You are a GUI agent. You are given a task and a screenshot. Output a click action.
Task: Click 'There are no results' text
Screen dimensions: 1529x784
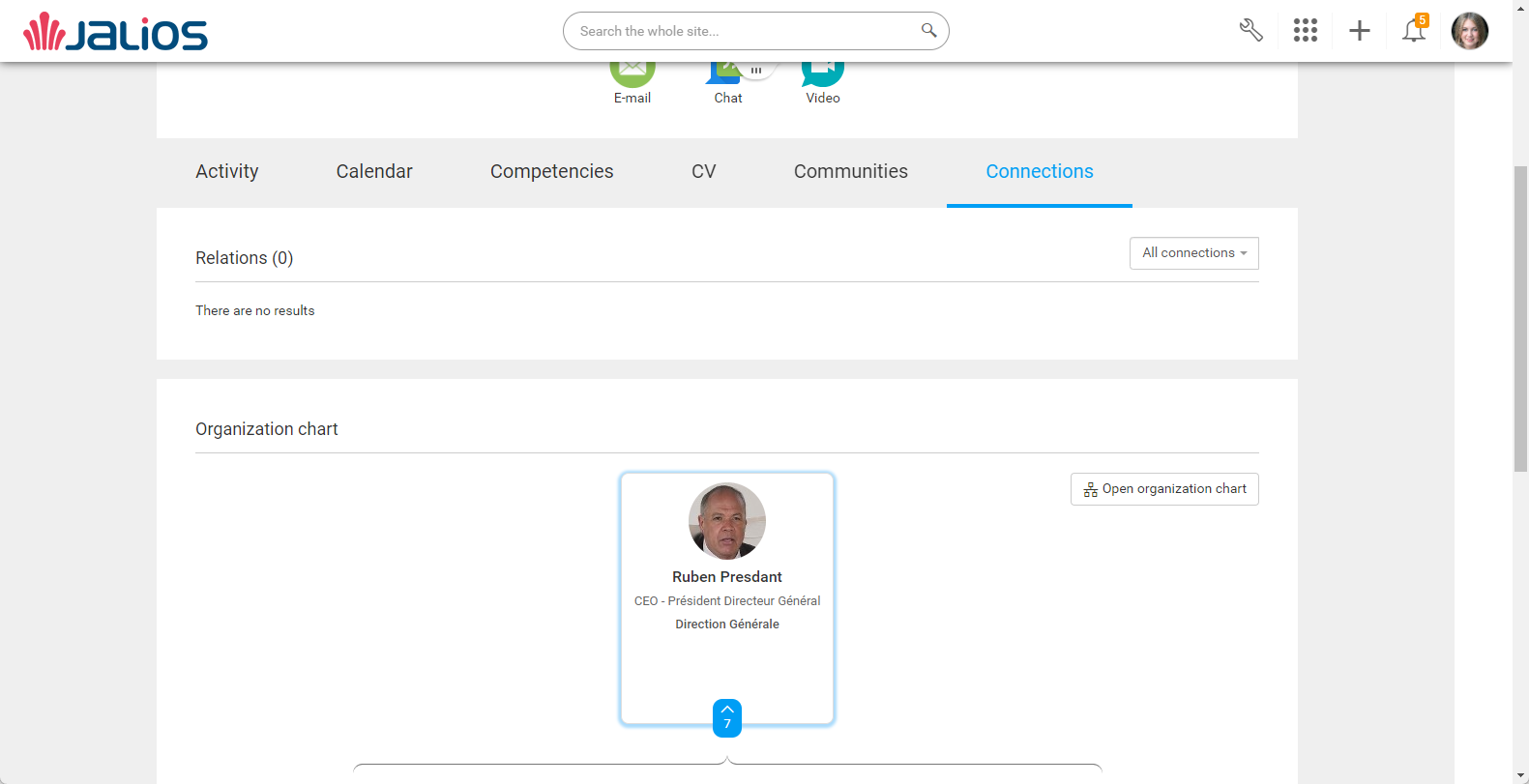point(255,311)
